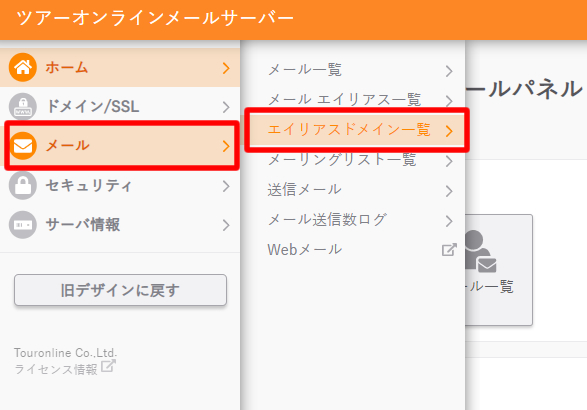Click the security padlock icon
This screenshot has width=587, height=410.
click(x=23, y=186)
